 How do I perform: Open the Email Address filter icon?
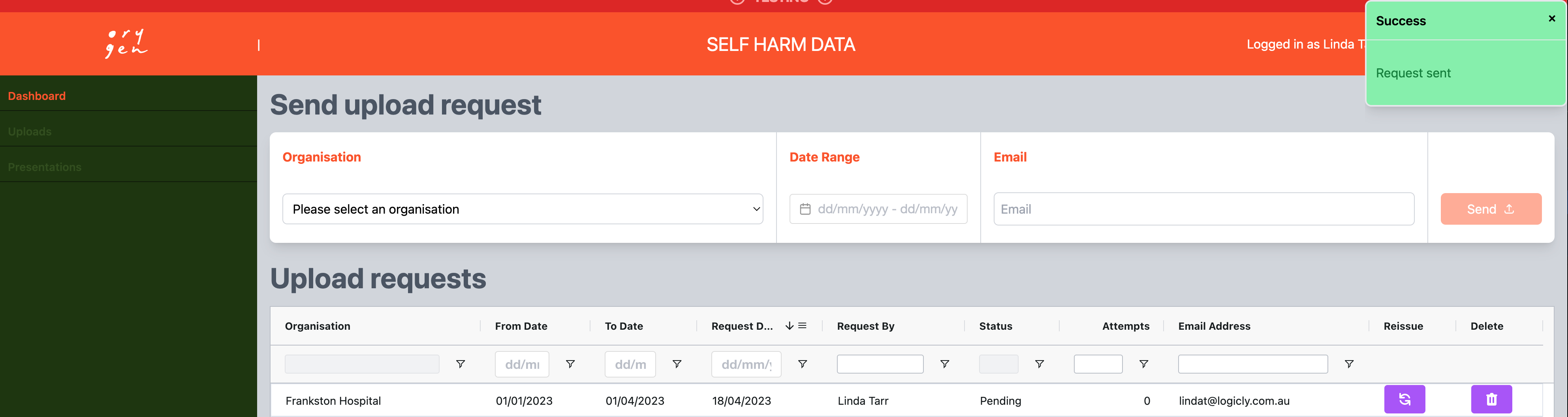[1349, 364]
